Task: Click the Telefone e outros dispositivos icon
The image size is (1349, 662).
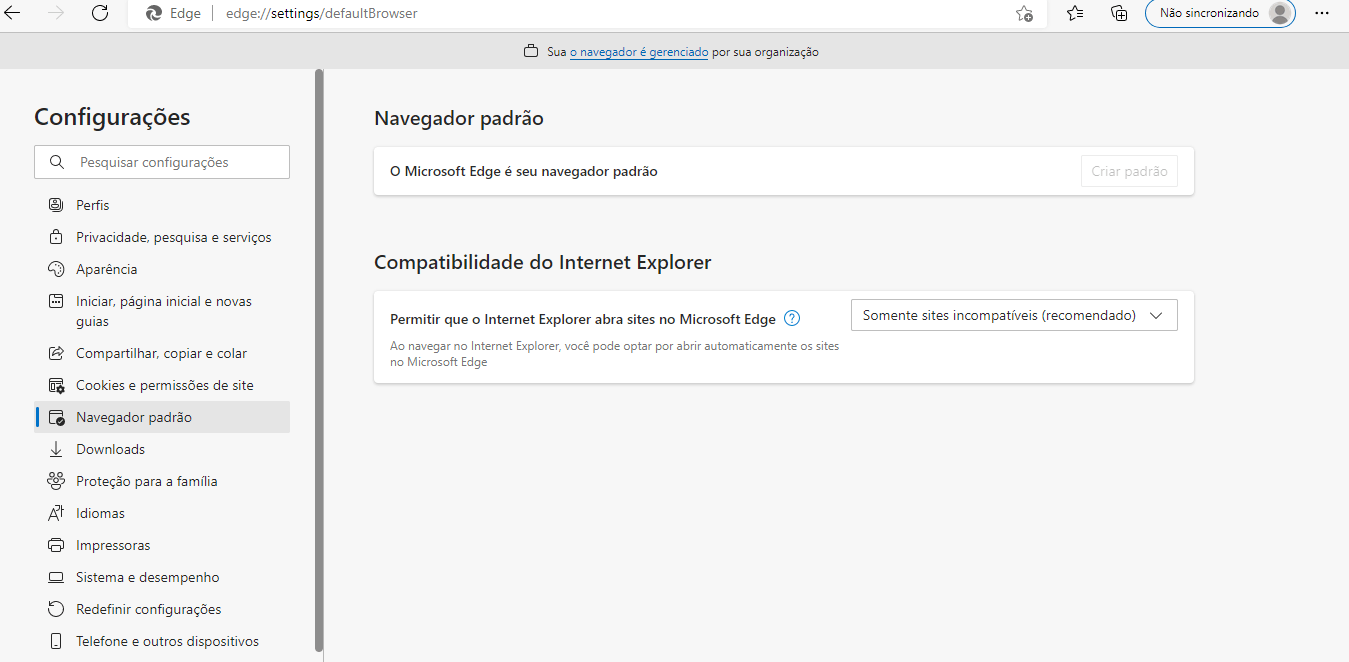Action: point(56,641)
